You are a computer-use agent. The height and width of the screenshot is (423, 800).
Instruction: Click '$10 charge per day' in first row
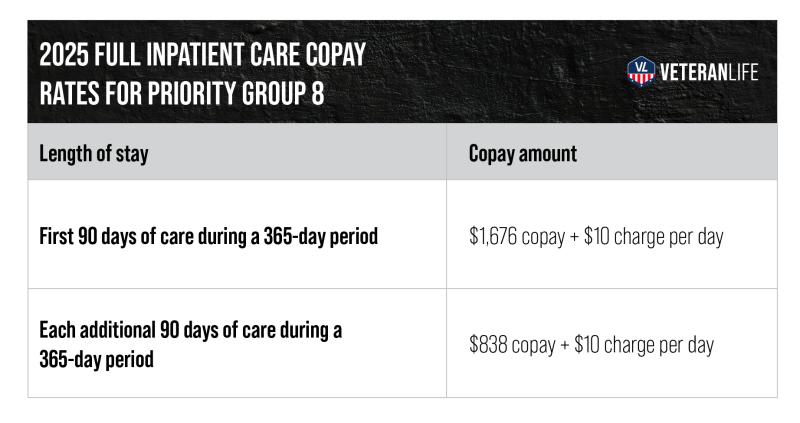coord(654,236)
